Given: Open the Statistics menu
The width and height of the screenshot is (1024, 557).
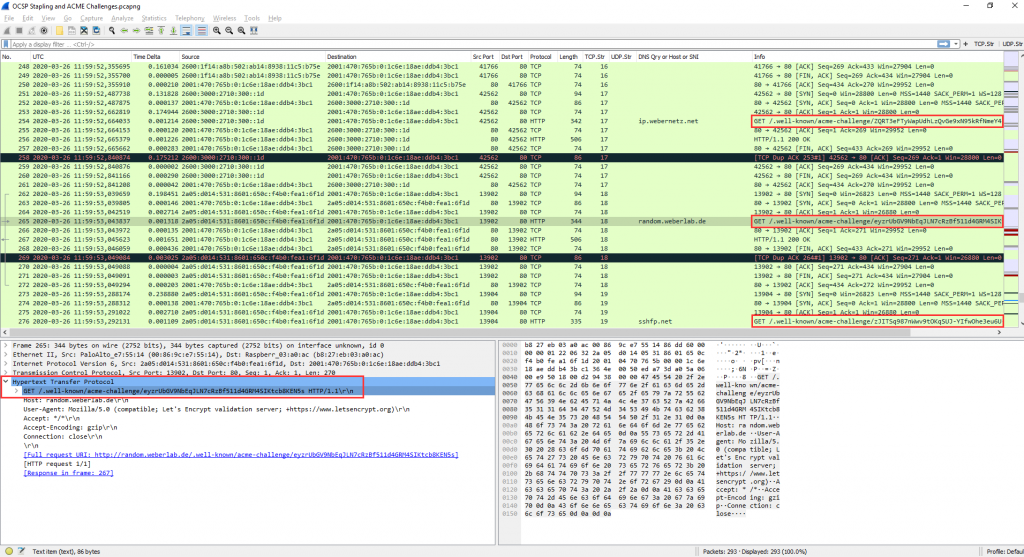Looking at the screenshot, I should pyautogui.click(x=154, y=18).
